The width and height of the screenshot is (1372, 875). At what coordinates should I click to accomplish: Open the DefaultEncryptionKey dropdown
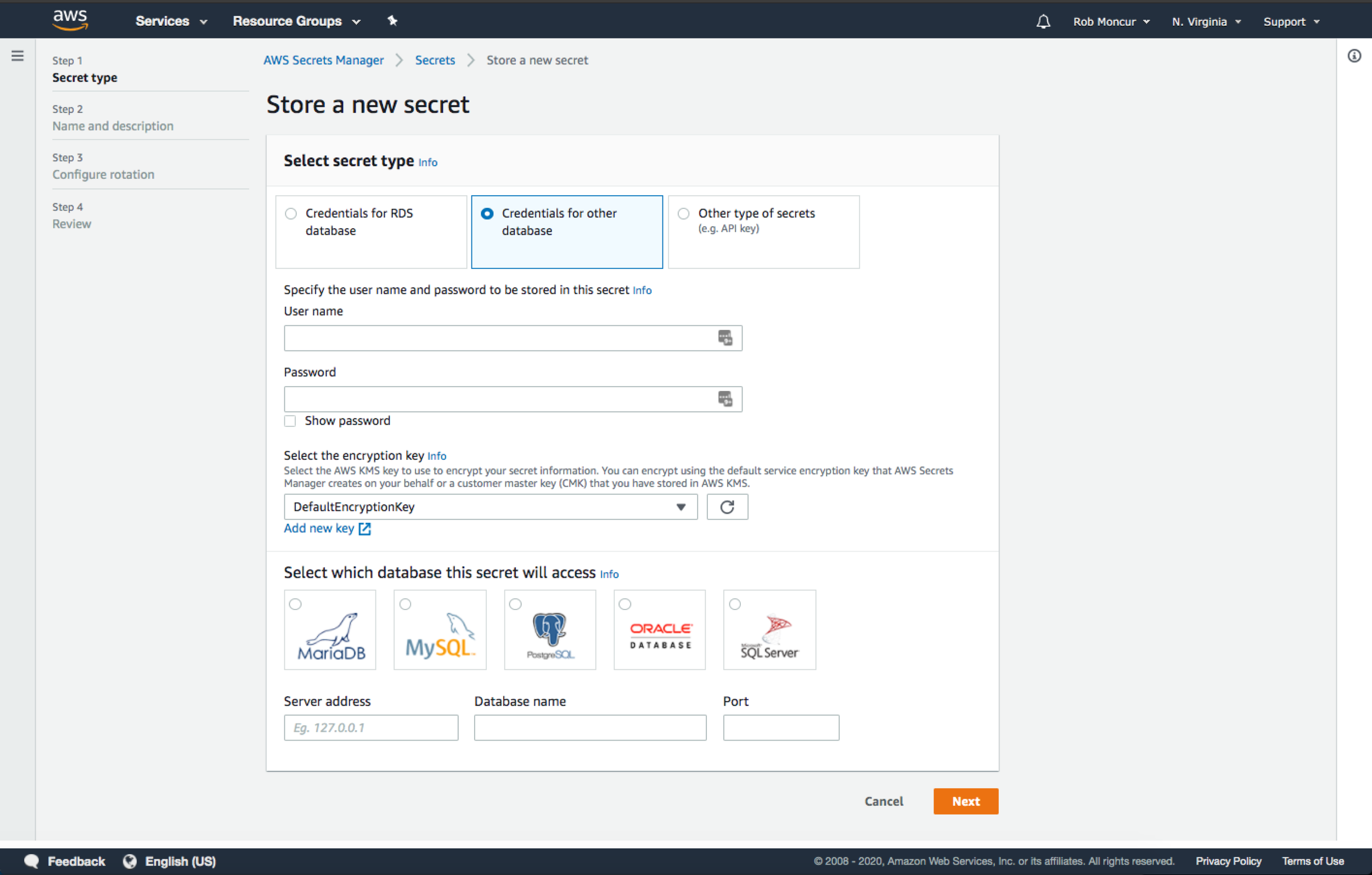[490, 507]
